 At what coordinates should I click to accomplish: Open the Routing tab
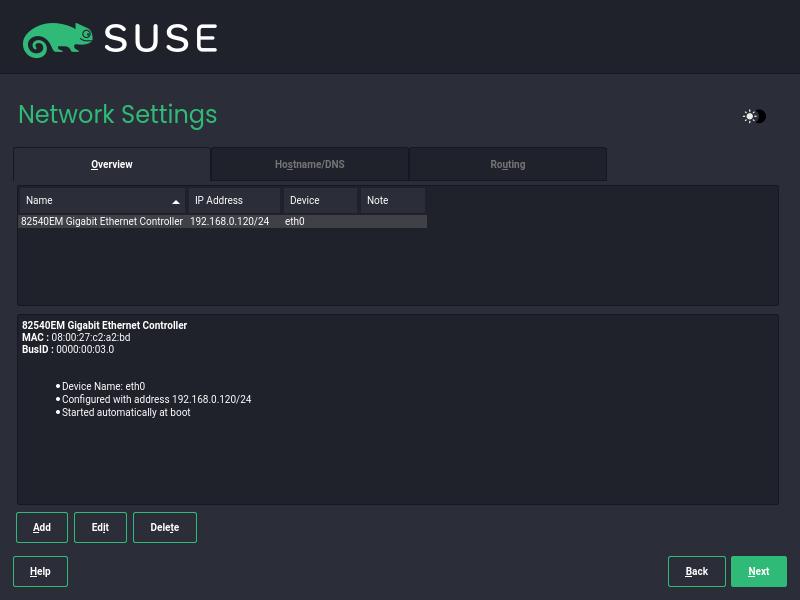click(x=507, y=164)
